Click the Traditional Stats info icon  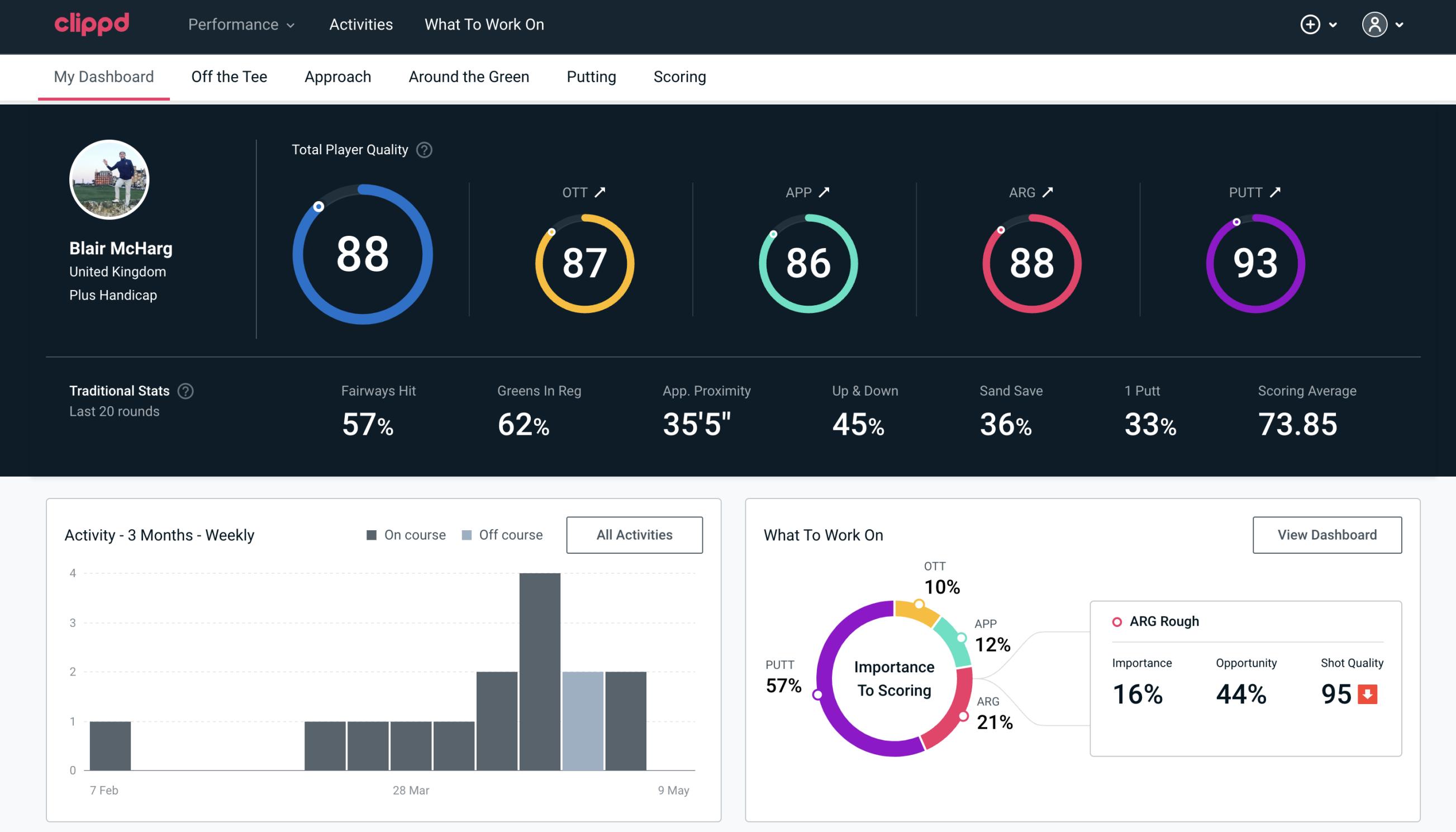[x=186, y=391]
